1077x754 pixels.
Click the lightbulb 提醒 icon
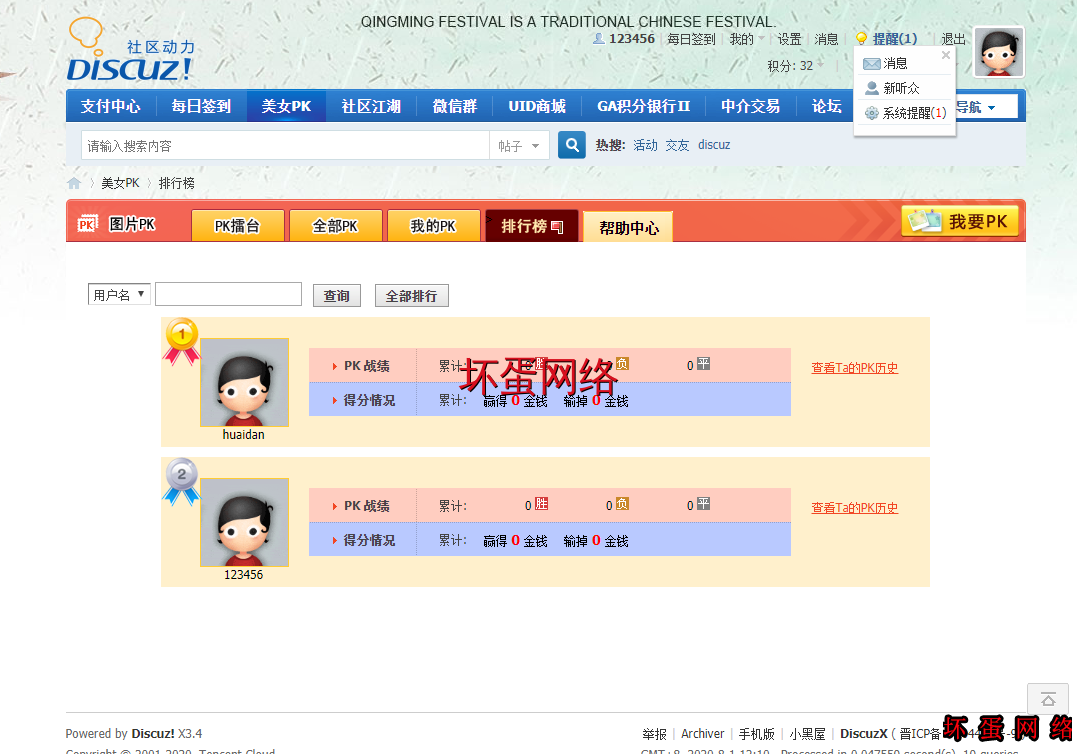[x=861, y=38]
